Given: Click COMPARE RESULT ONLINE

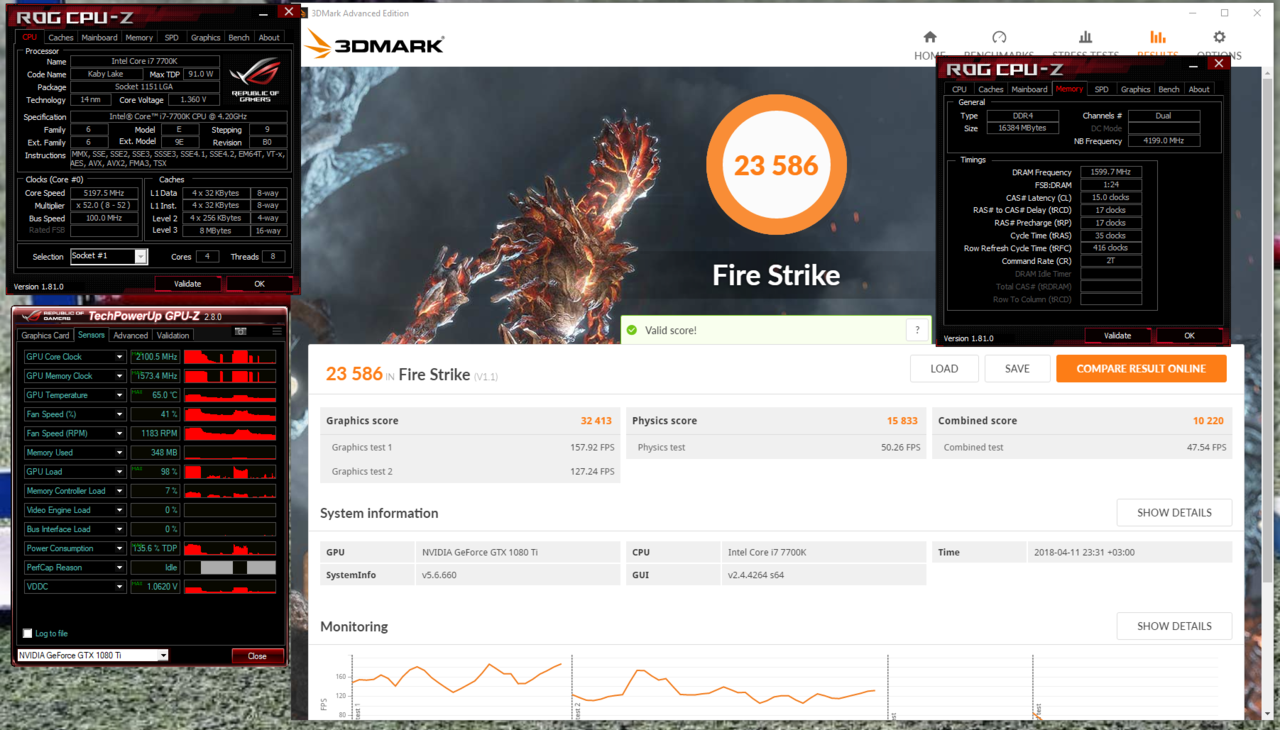Looking at the screenshot, I should pyautogui.click(x=1141, y=368).
